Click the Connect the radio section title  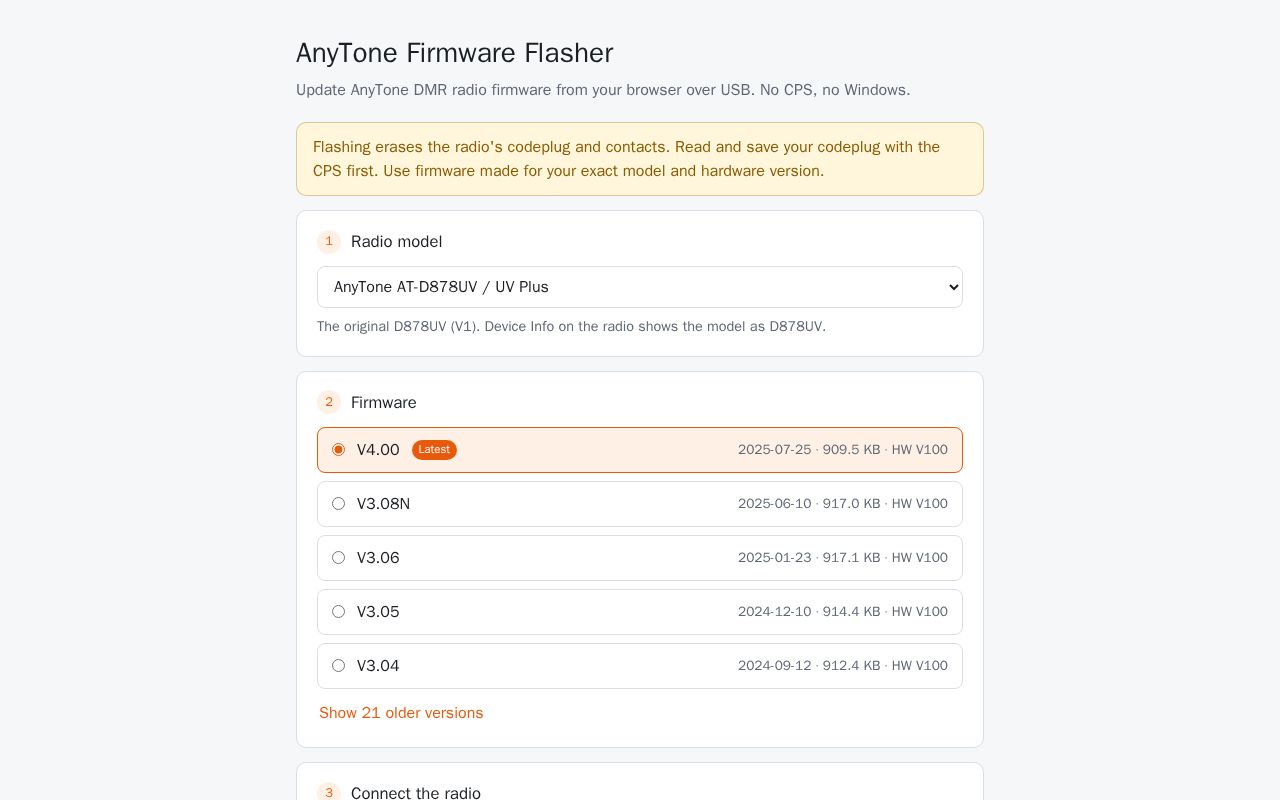point(416,793)
